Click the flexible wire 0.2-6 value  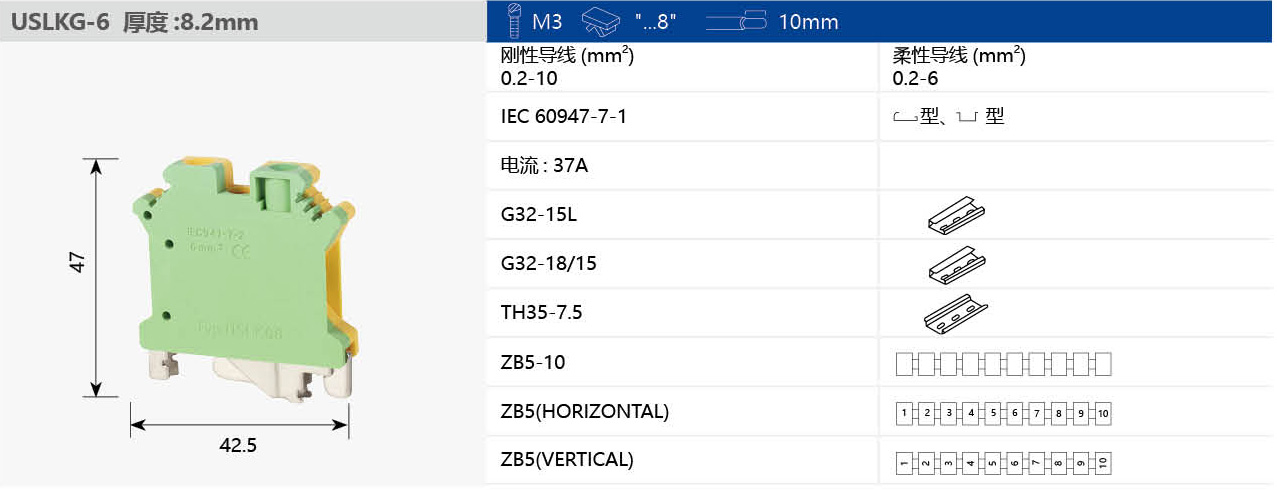pos(915,77)
